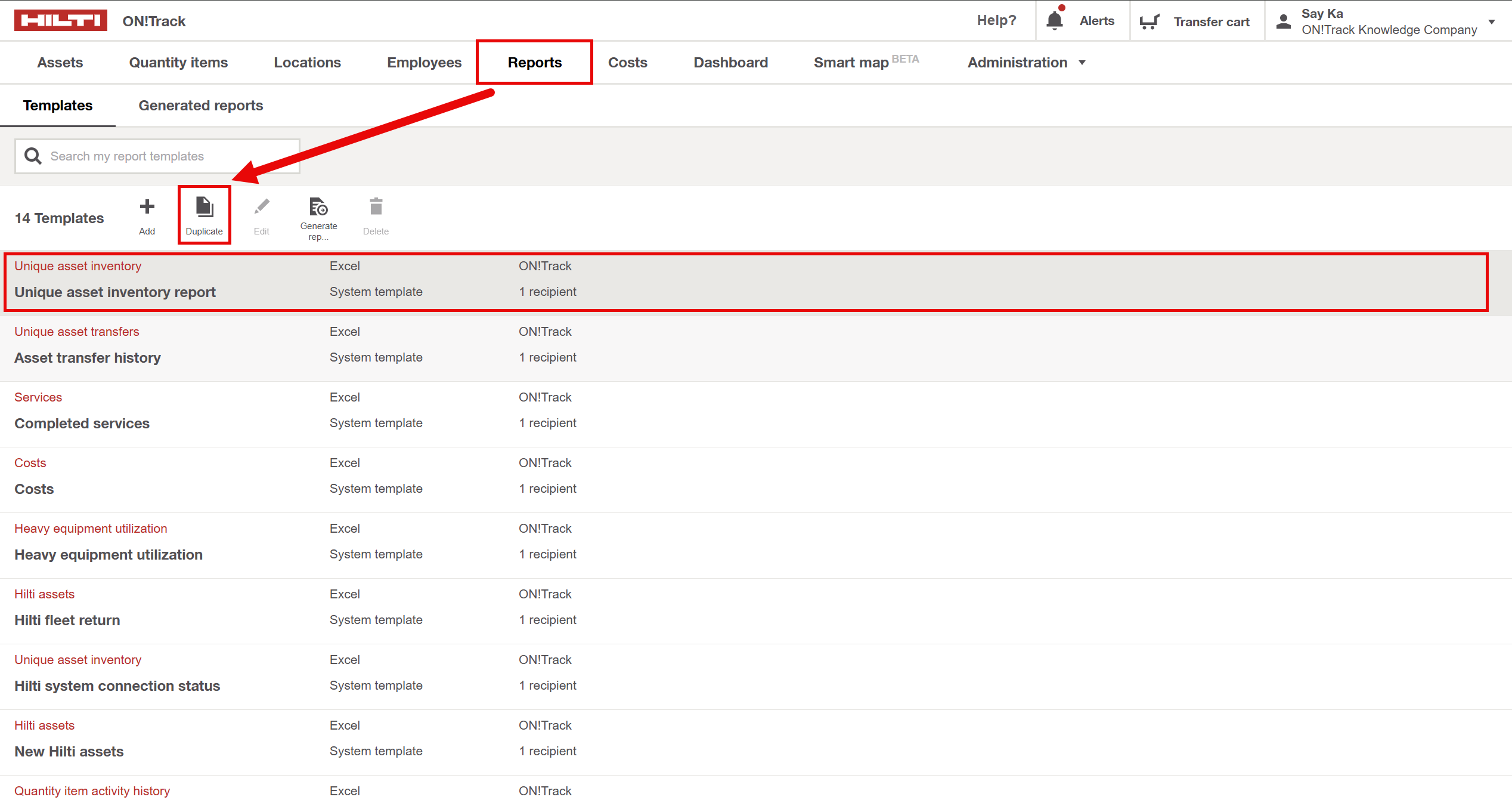The height and width of the screenshot is (803, 1512).
Task: Open the Transfer cart icon
Action: [x=1149, y=21]
